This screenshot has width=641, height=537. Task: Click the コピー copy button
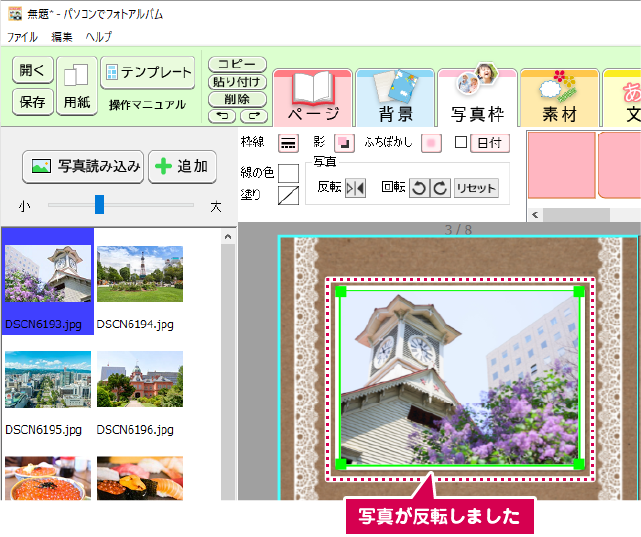[237, 64]
